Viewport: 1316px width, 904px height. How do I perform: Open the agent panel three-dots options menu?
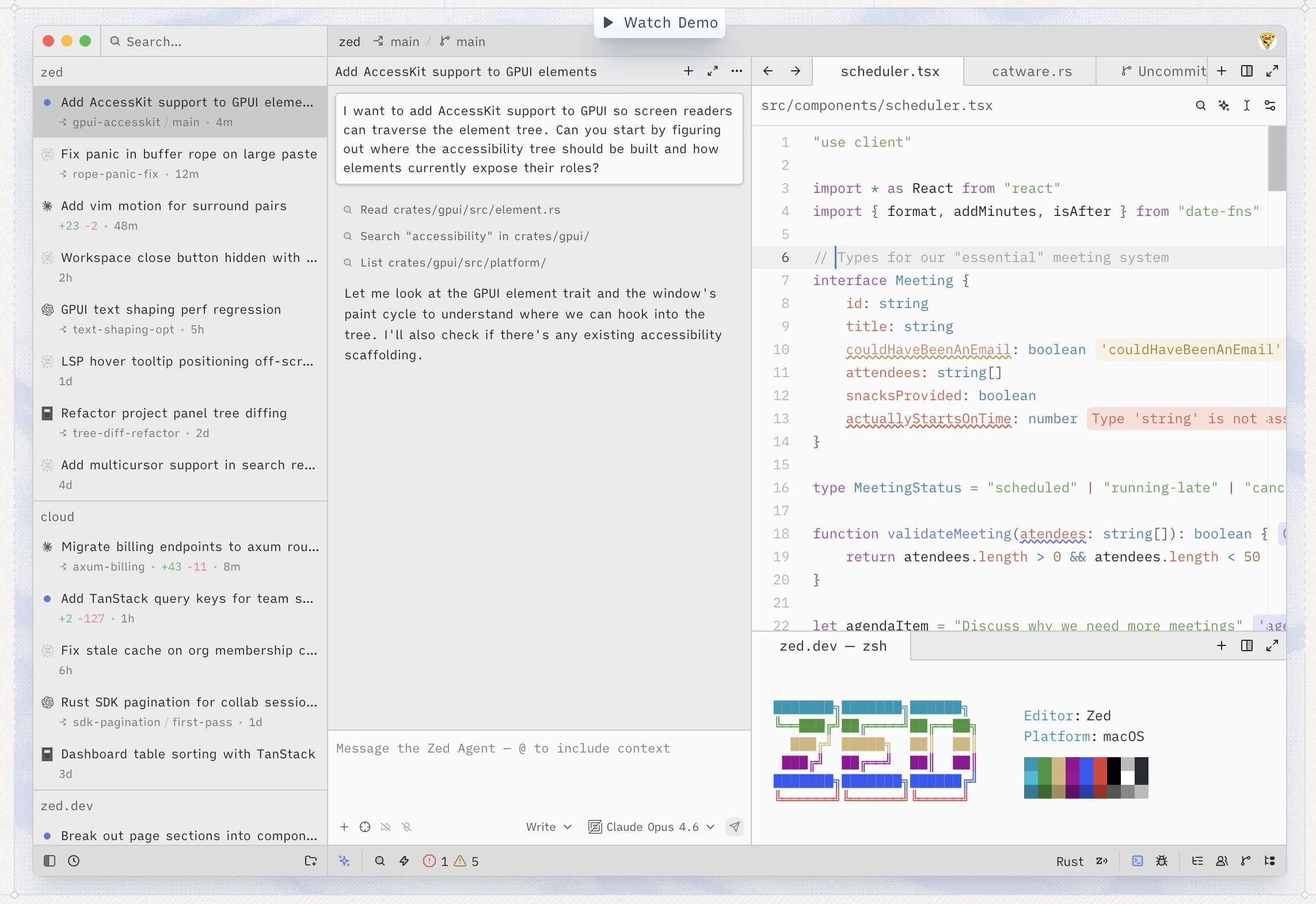737,71
